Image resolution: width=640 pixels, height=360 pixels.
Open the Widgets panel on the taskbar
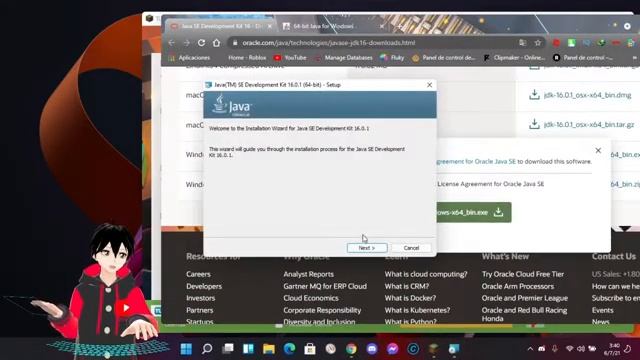coord(248,349)
